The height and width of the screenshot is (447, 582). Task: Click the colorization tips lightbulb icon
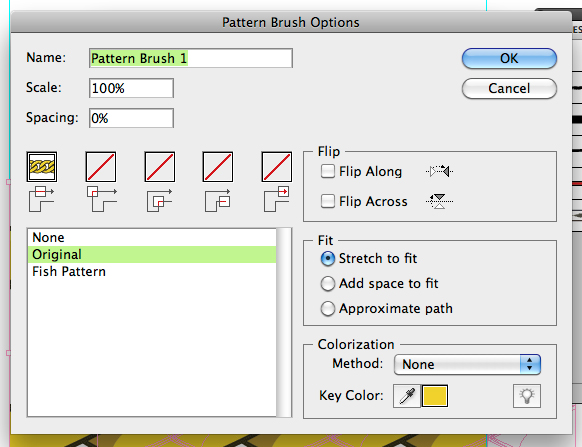[527, 396]
